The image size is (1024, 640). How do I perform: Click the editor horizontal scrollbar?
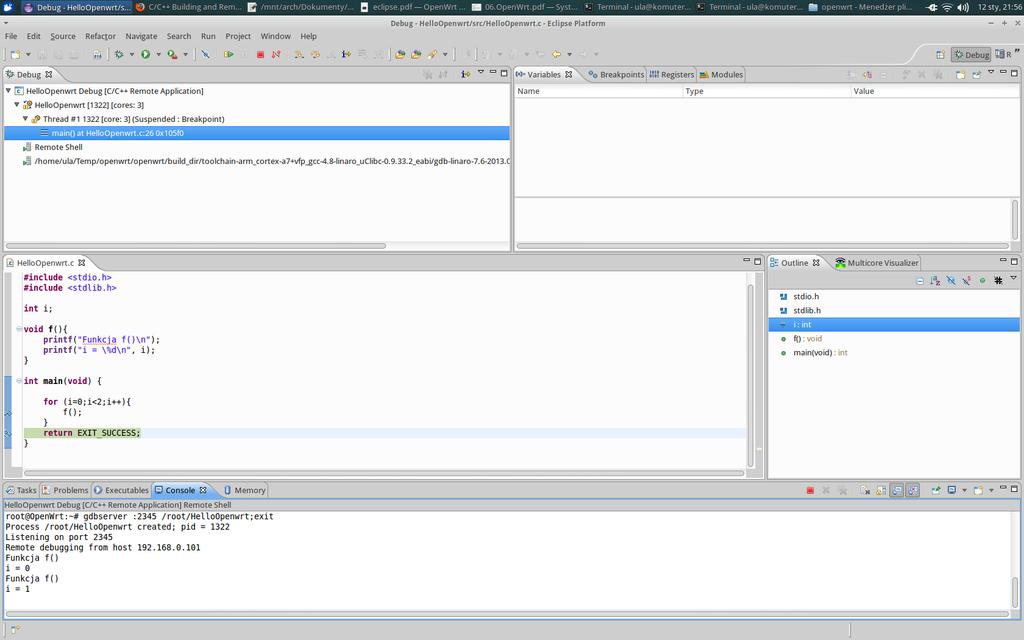[384, 473]
